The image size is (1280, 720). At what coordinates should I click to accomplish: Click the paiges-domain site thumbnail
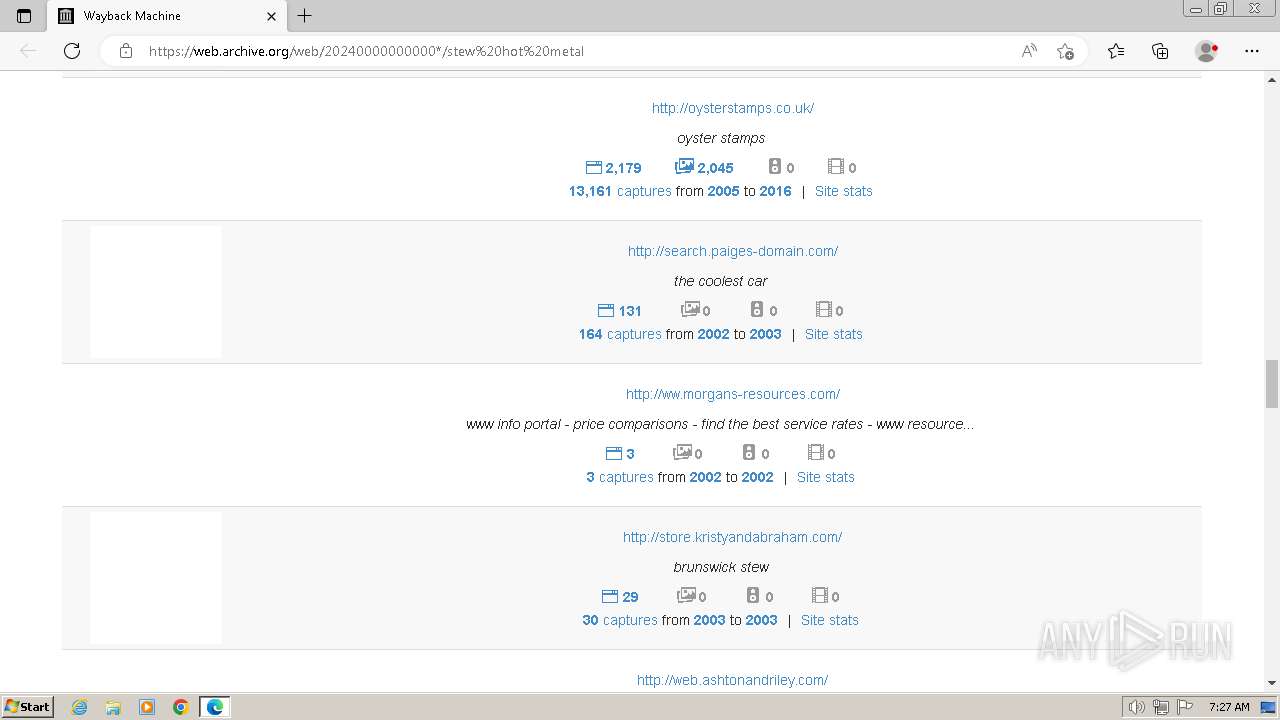(156, 292)
